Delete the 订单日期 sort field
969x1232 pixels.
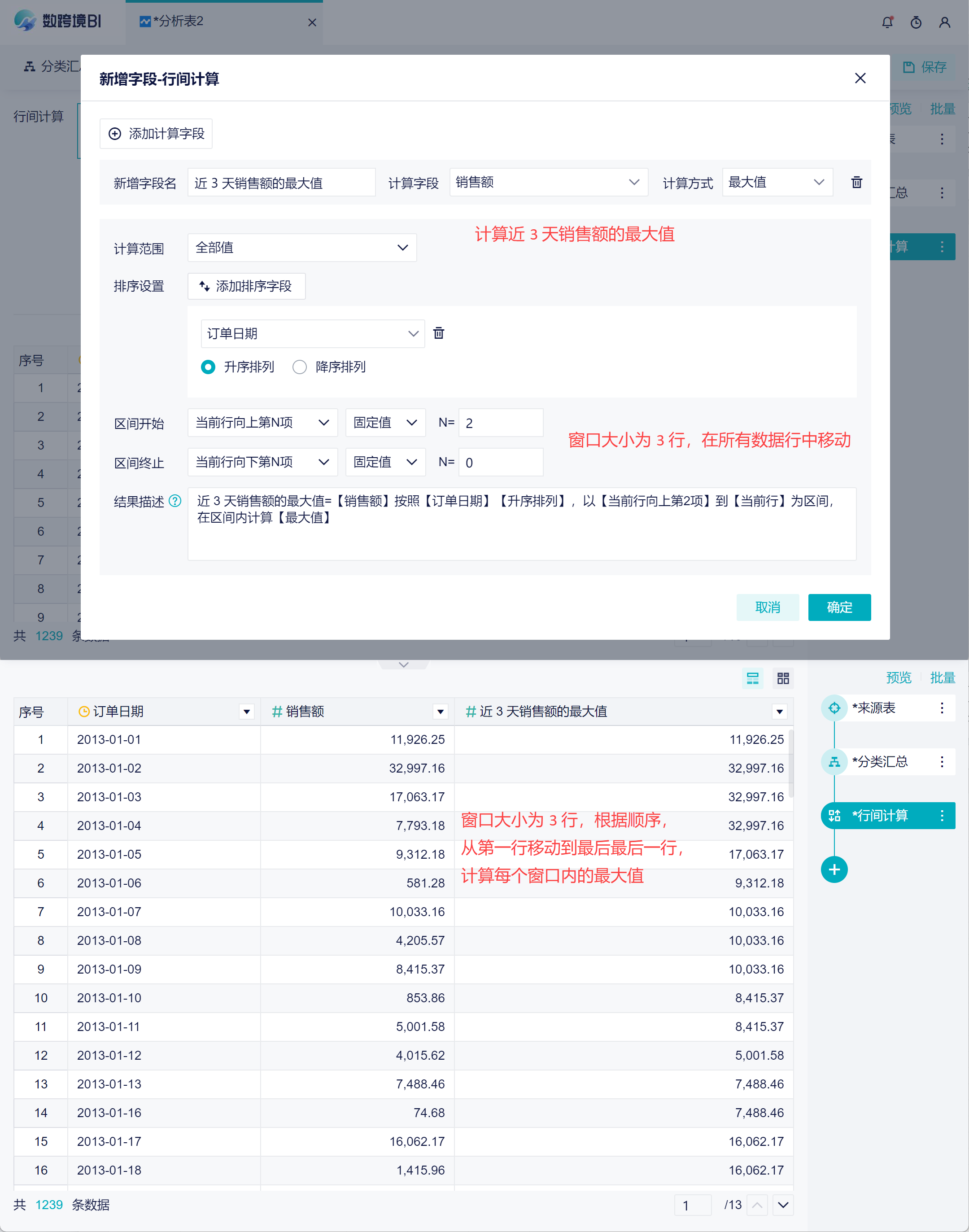pos(439,333)
